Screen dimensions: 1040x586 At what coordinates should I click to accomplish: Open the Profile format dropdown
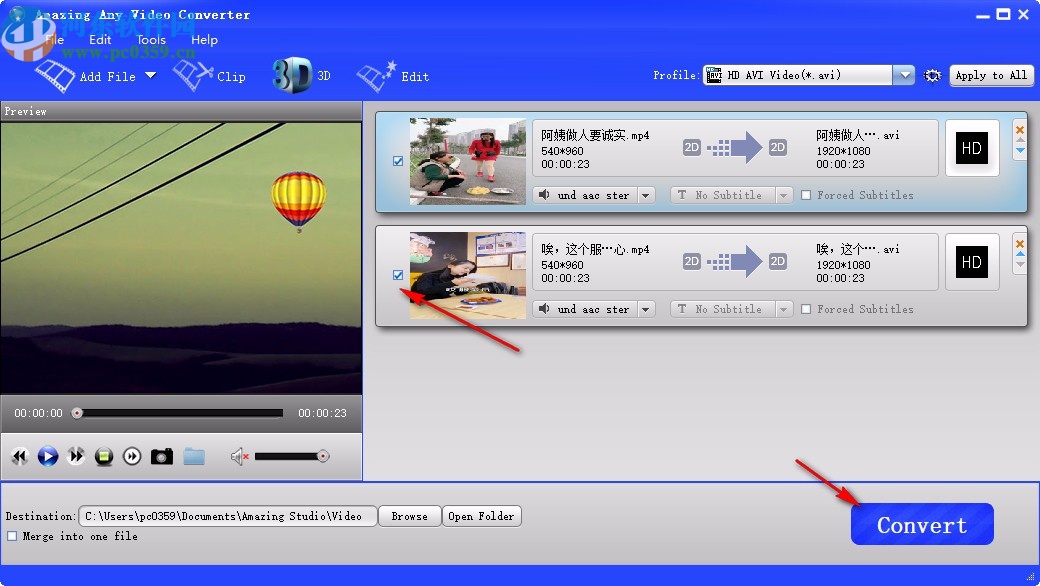[904, 74]
